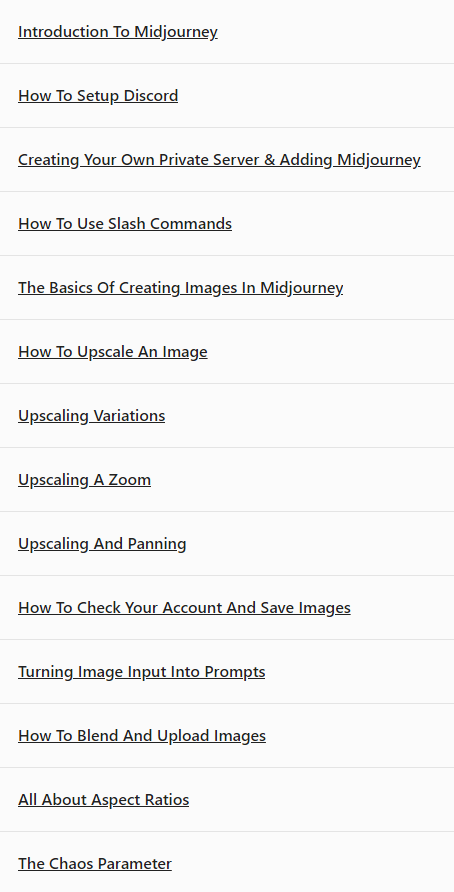Open All About Aspect Ratios lesson
Image resolution: width=454 pixels, height=892 pixels.
click(104, 800)
